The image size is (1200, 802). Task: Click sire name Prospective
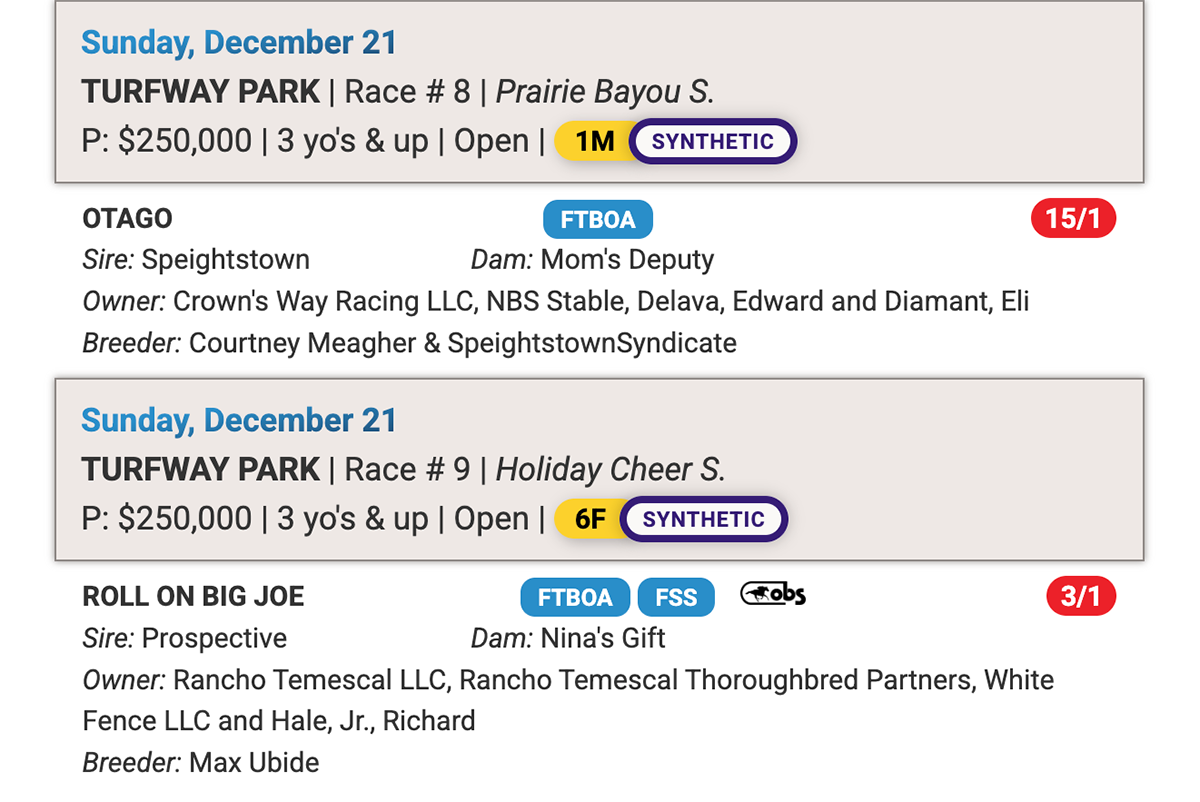(214, 638)
